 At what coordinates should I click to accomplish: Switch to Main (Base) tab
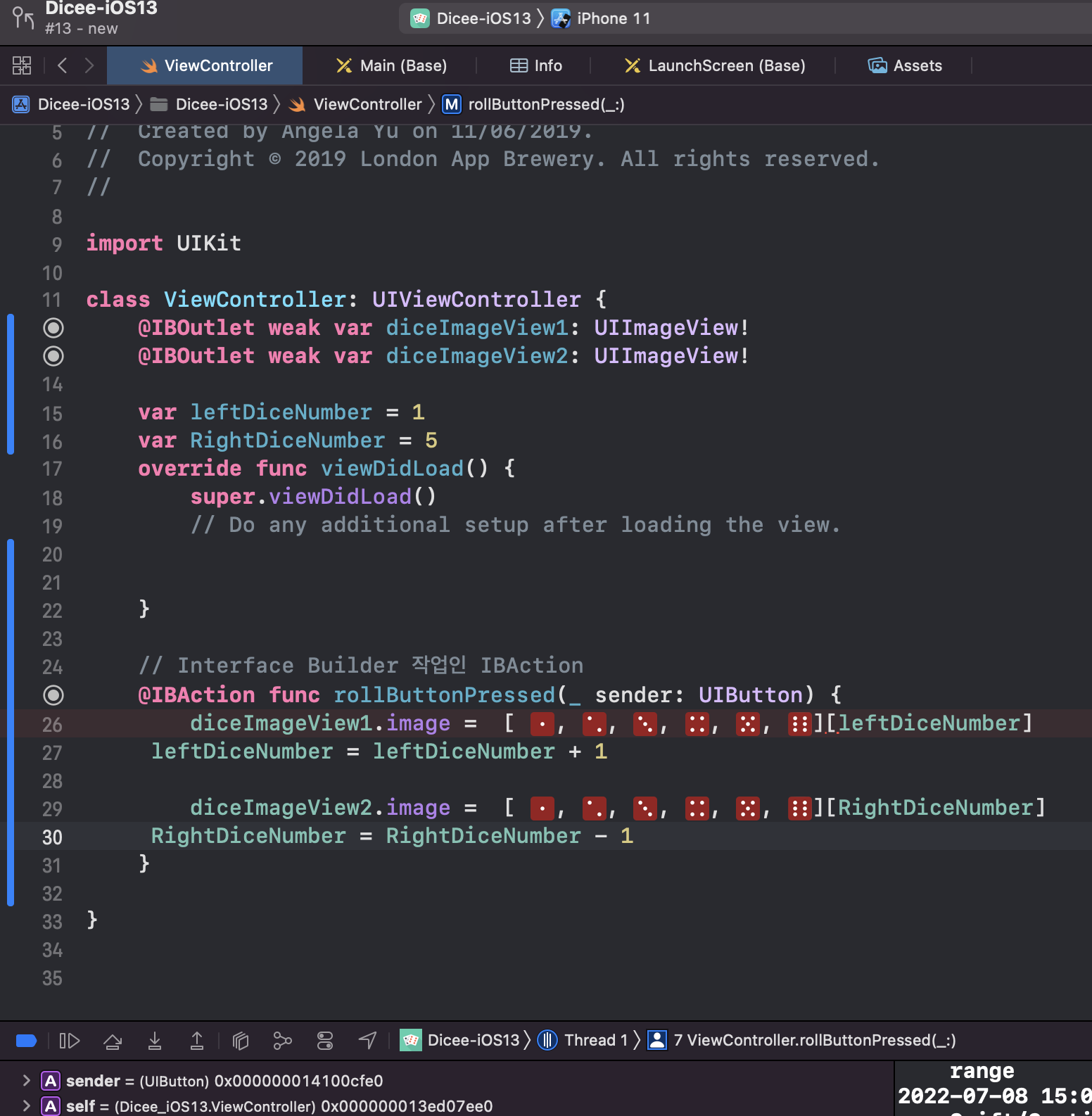[391, 65]
